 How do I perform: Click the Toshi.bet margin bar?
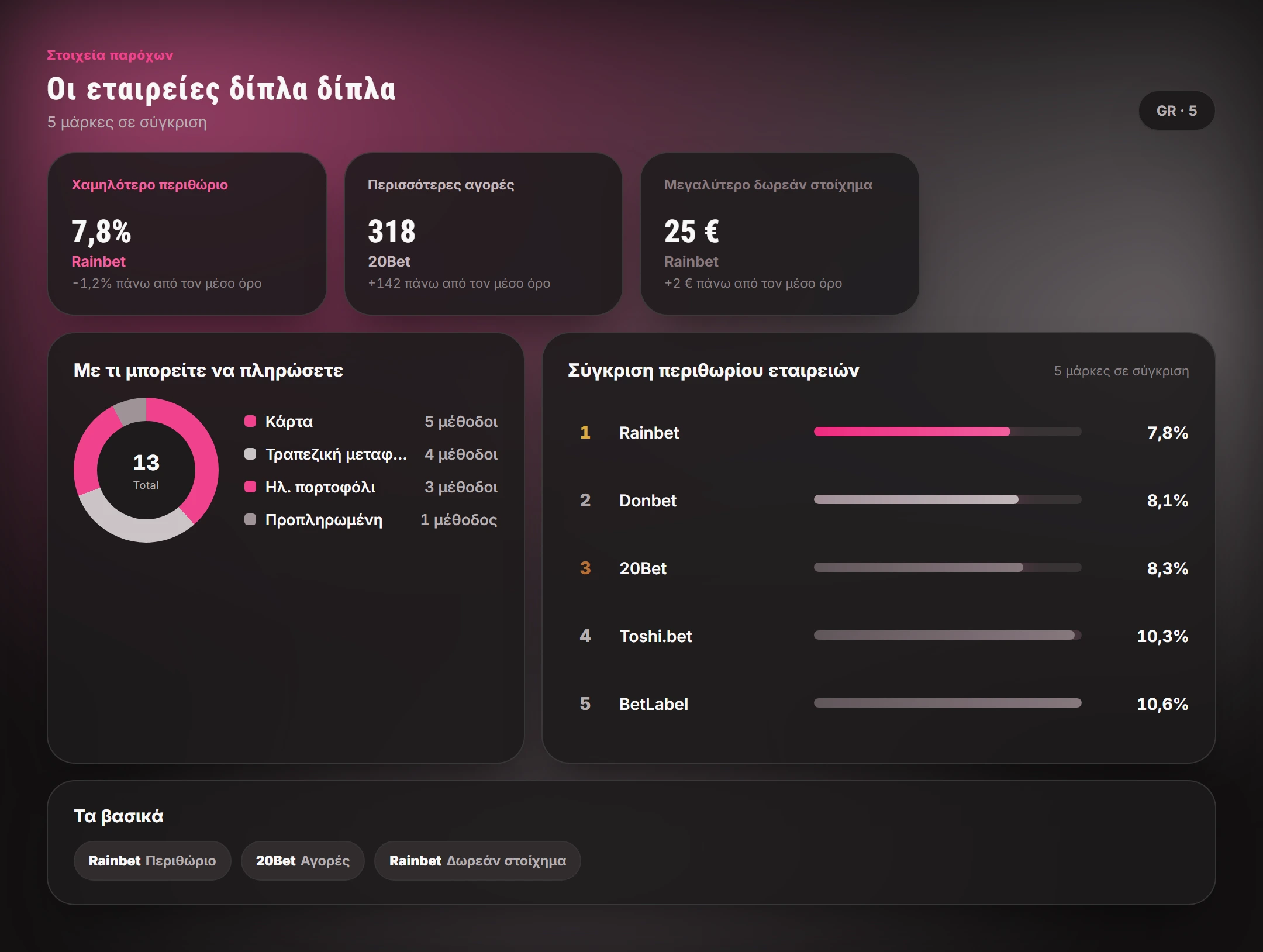pyautogui.click(x=947, y=635)
